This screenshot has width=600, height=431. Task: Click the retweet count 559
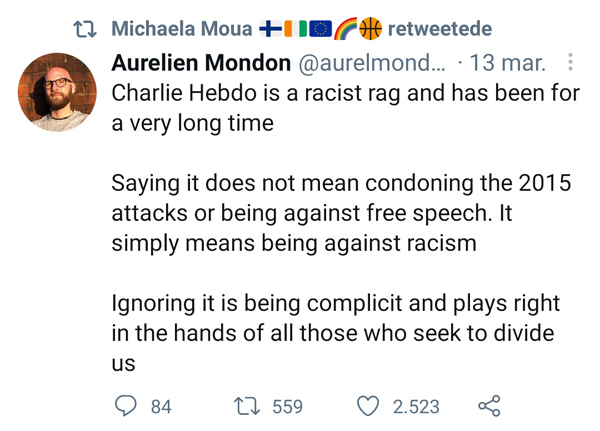point(287,407)
